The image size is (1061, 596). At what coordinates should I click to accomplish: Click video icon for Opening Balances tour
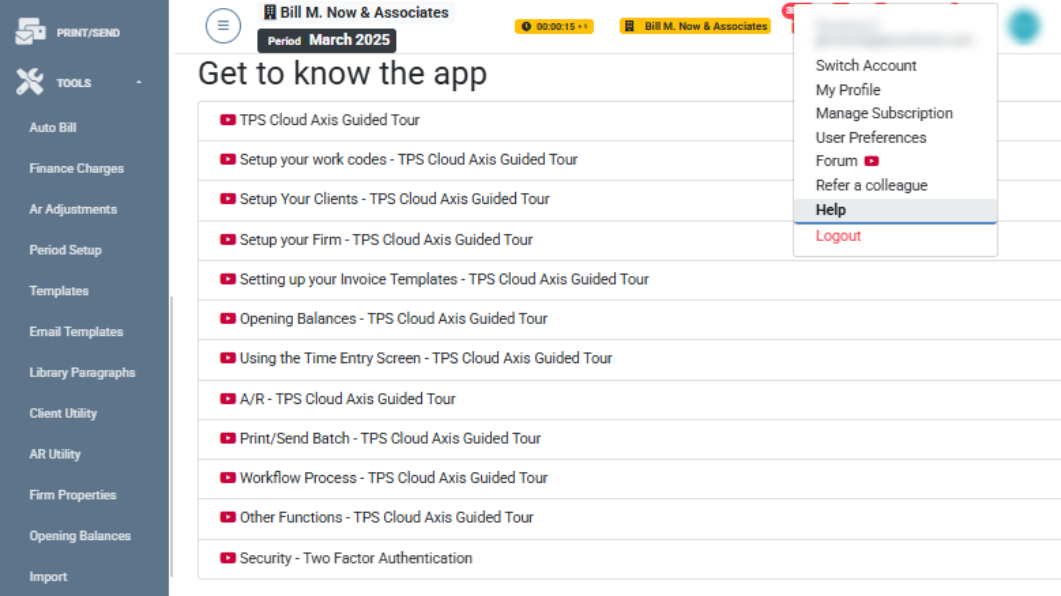click(227, 318)
